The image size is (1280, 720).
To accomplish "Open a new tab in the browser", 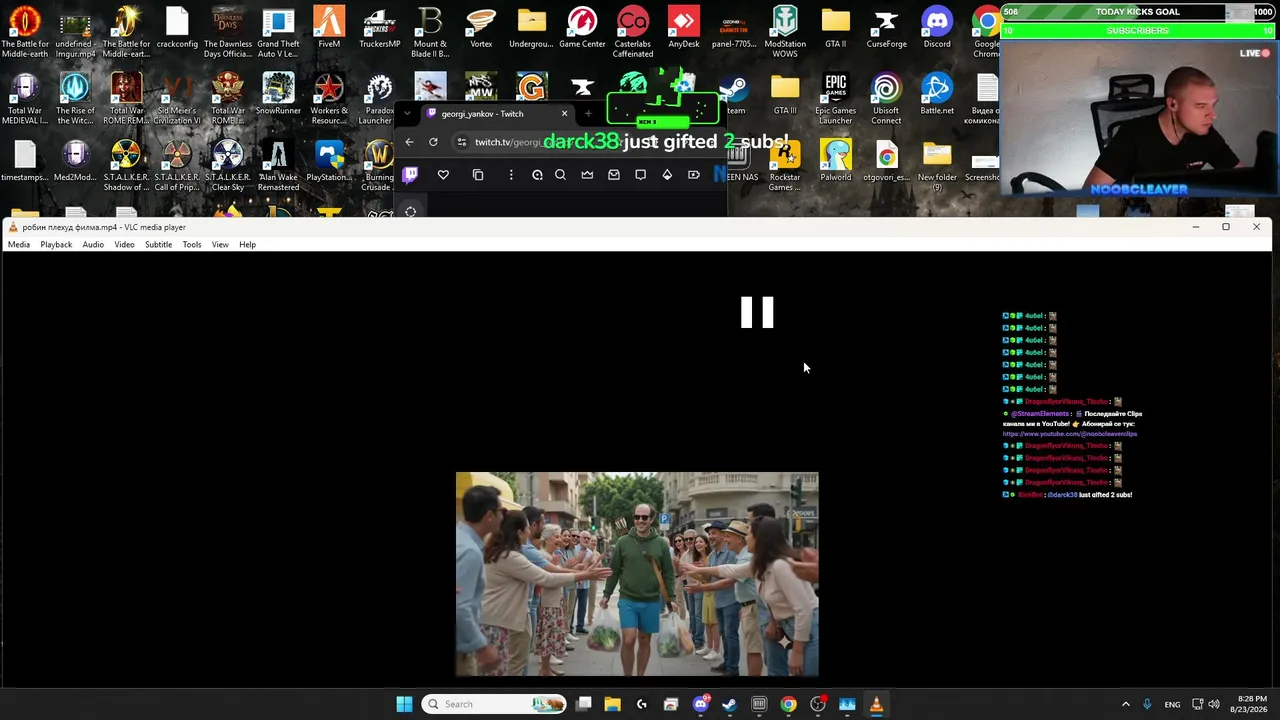I will (x=588, y=114).
